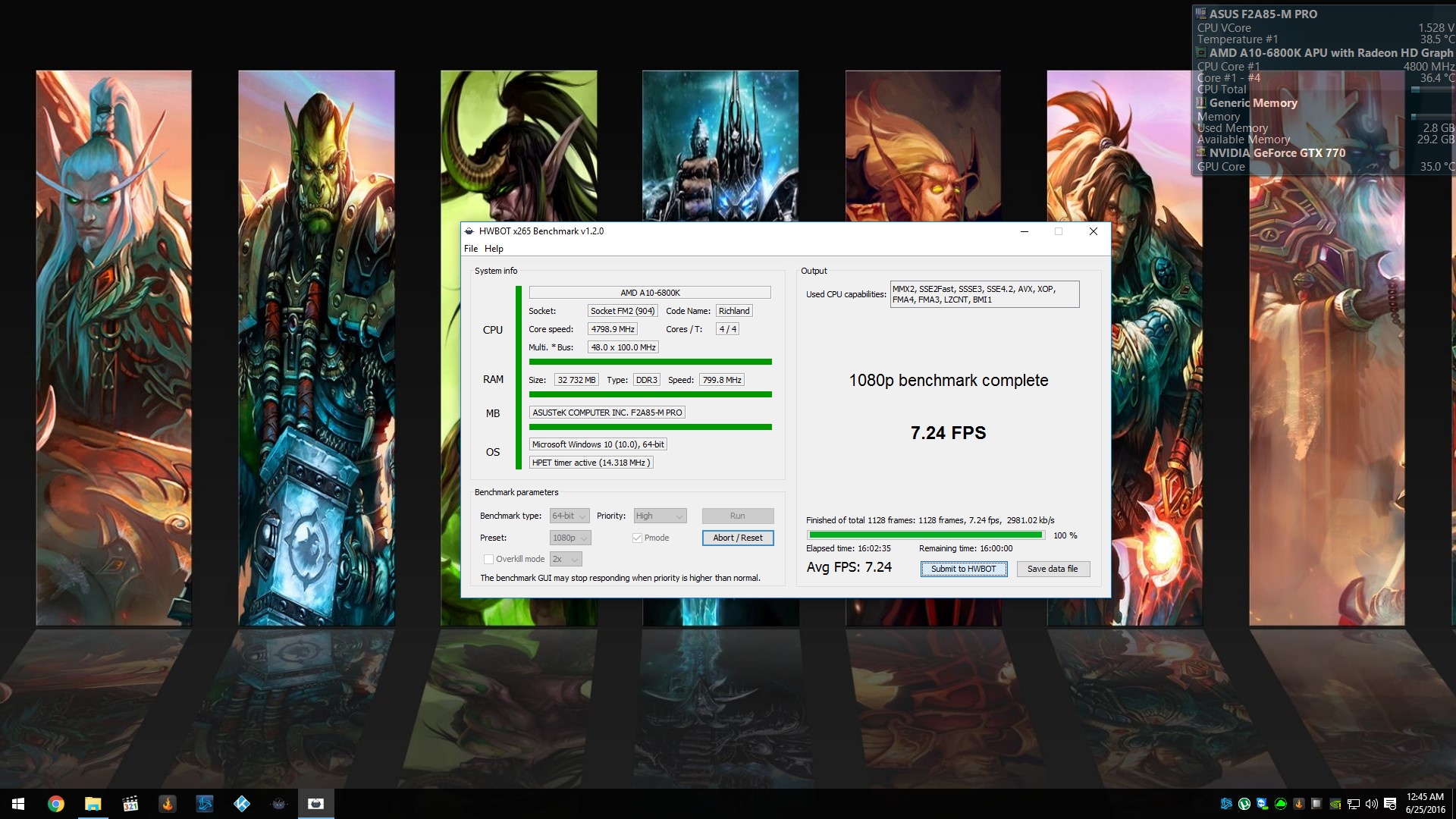Click the 1080p benchmark complete text
This screenshot has height=819, width=1456.
click(x=949, y=381)
